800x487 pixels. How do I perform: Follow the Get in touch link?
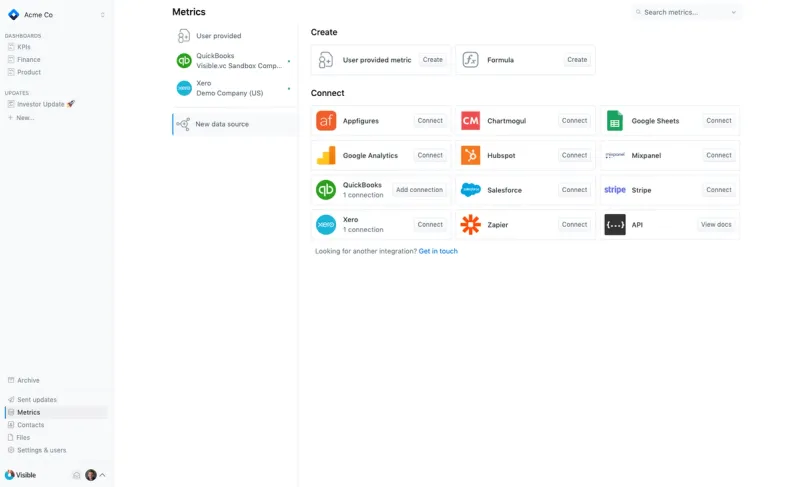[438, 251]
